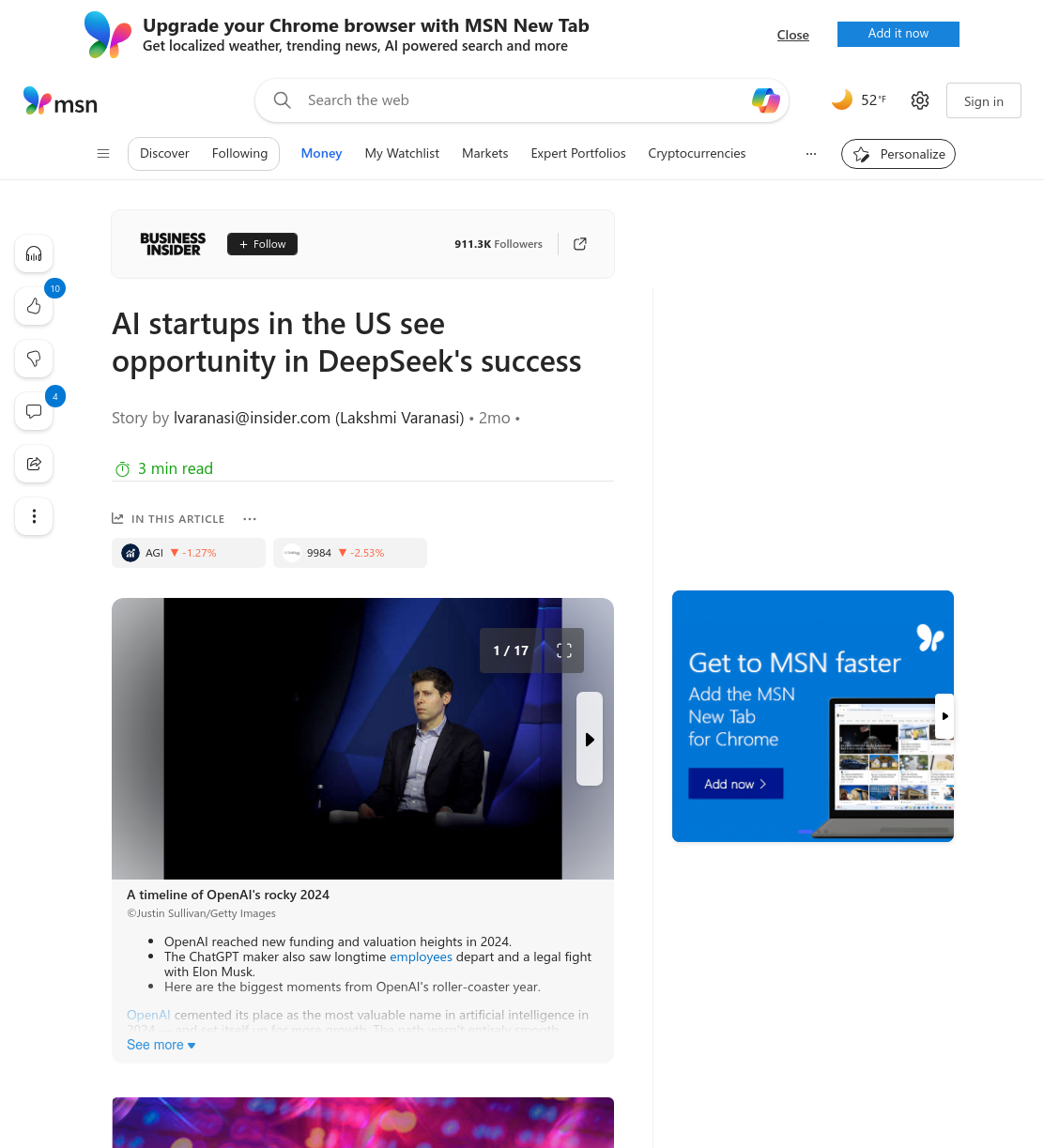The height and width of the screenshot is (1148, 1044).
Task: Click the Get to MSN faster ad
Action: 813,716
